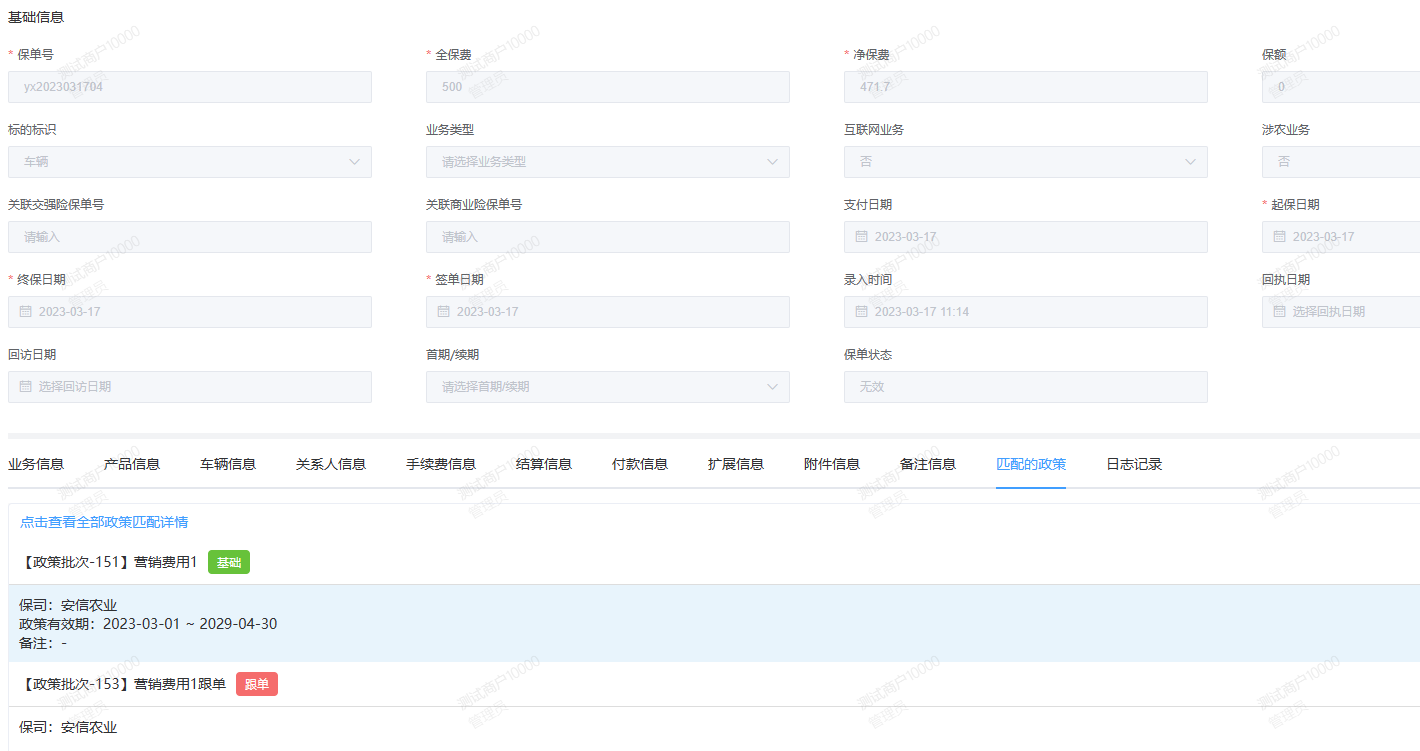
Task: Click calendar icon in 录入时间 field
Action: coord(862,312)
